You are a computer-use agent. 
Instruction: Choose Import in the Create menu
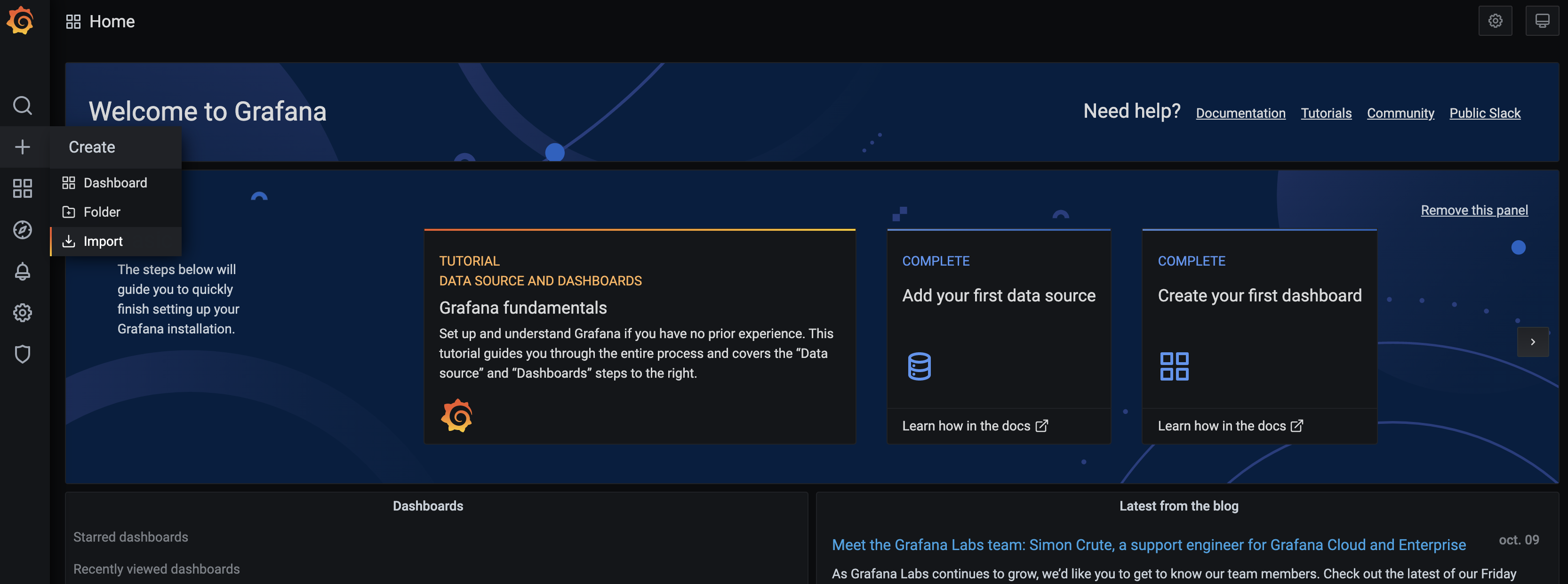point(103,241)
